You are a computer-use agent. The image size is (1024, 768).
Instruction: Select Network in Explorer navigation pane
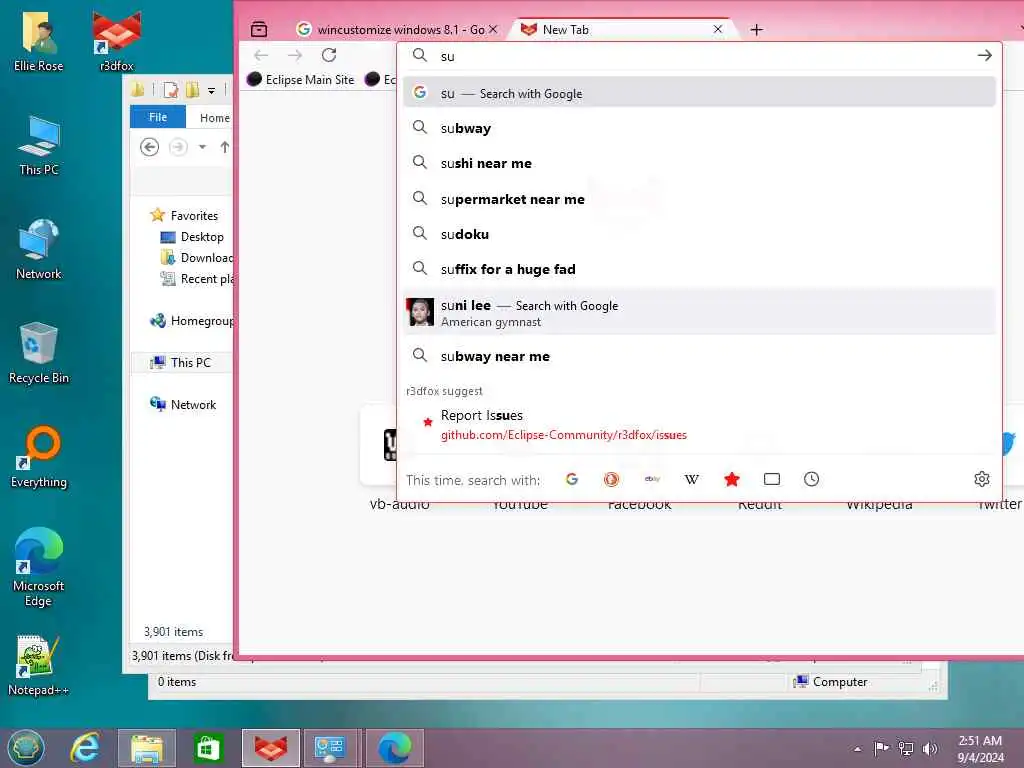click(183, 404)
